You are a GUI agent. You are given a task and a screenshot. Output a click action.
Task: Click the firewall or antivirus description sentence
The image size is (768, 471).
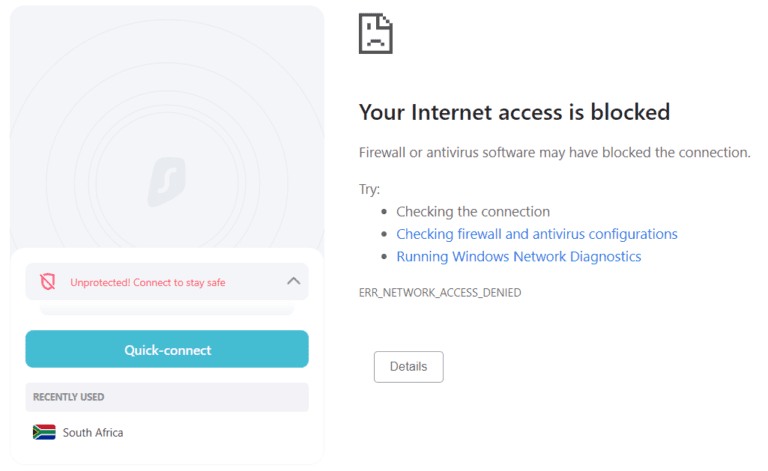click(x=554, y=152)
